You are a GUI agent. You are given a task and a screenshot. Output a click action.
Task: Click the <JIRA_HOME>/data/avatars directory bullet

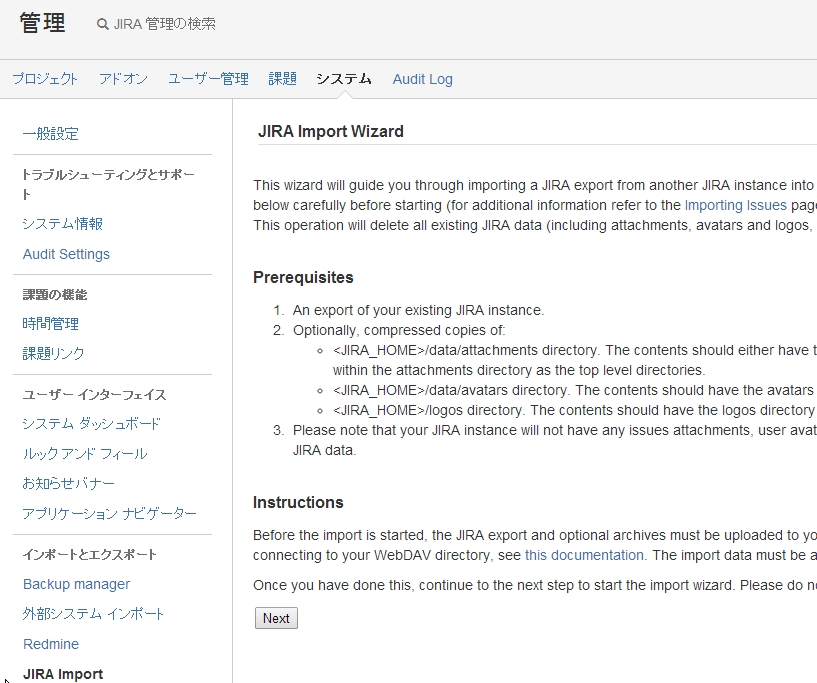click(575, 390)
